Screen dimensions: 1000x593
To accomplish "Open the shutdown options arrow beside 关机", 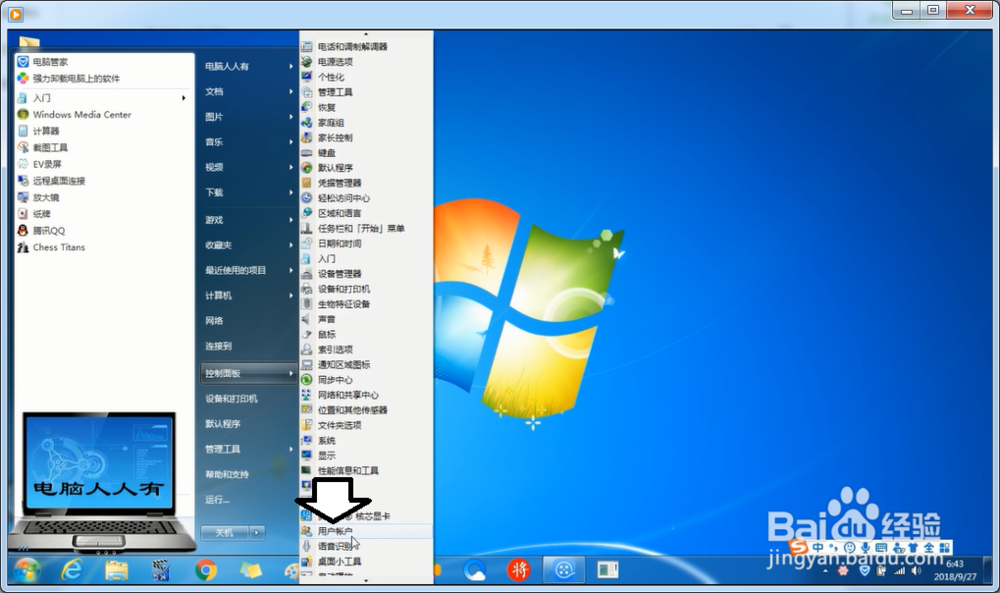I will [257, 532].
